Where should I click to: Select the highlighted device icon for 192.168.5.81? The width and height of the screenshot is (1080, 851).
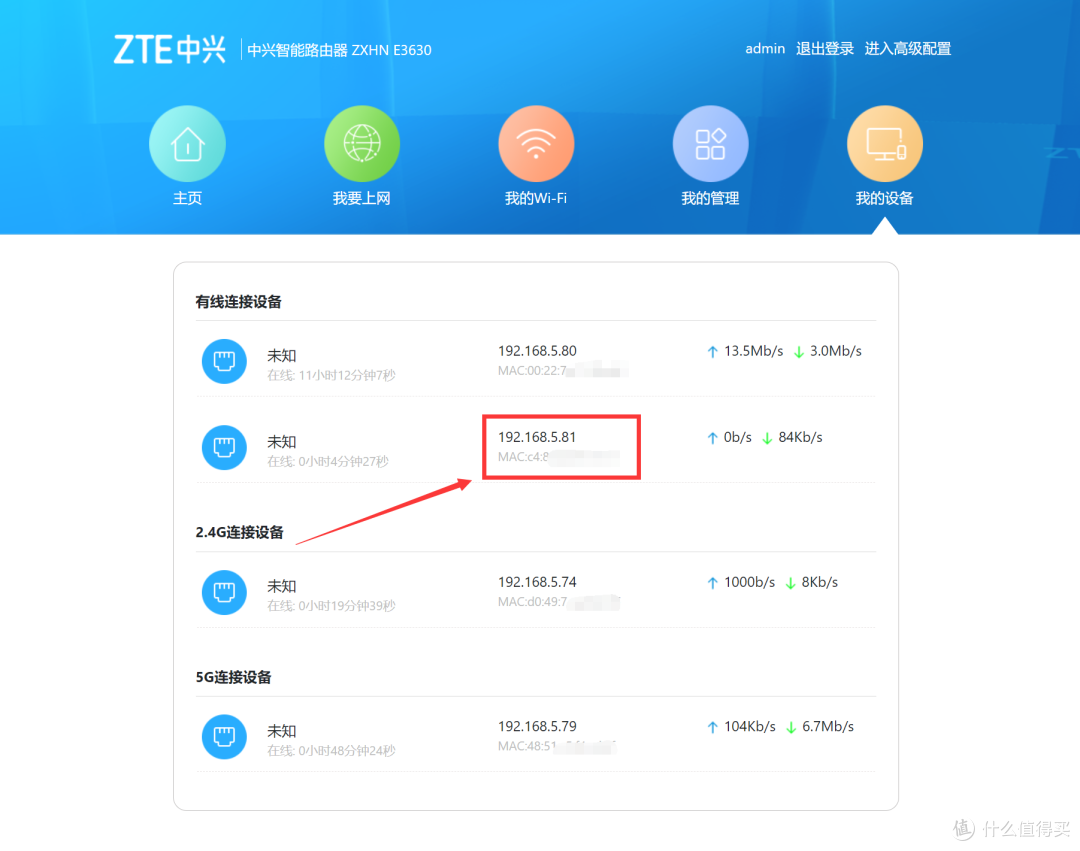(x=224, y=447)
